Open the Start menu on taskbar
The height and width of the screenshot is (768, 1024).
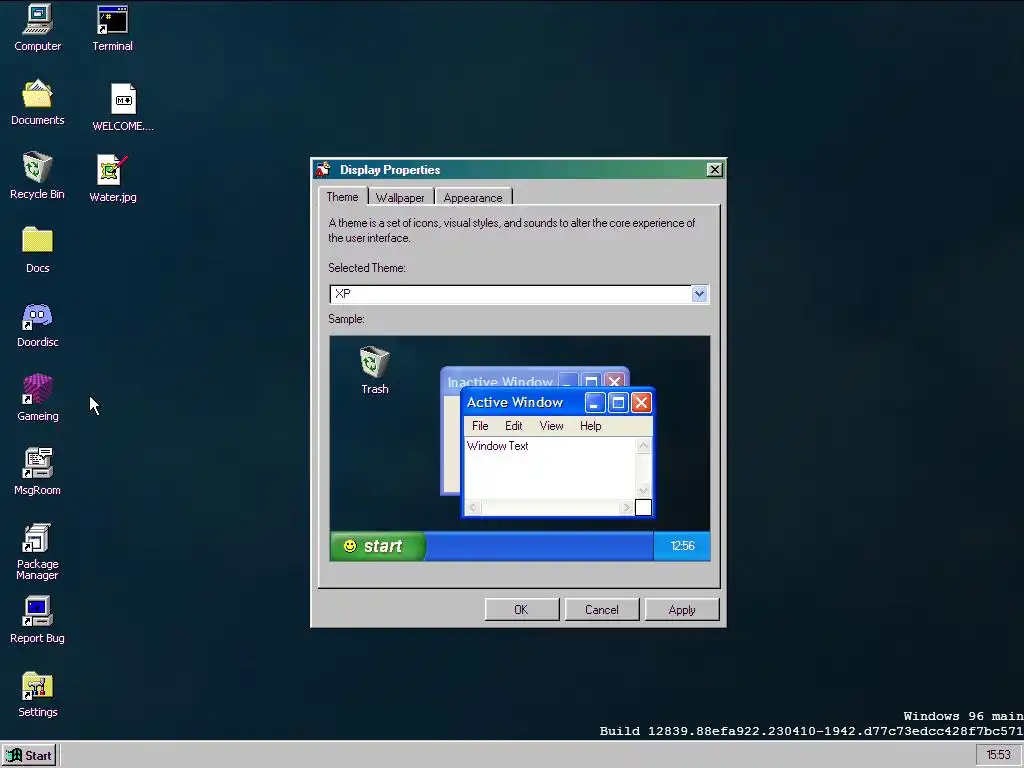pyautogui.click(x=29, y=756)
